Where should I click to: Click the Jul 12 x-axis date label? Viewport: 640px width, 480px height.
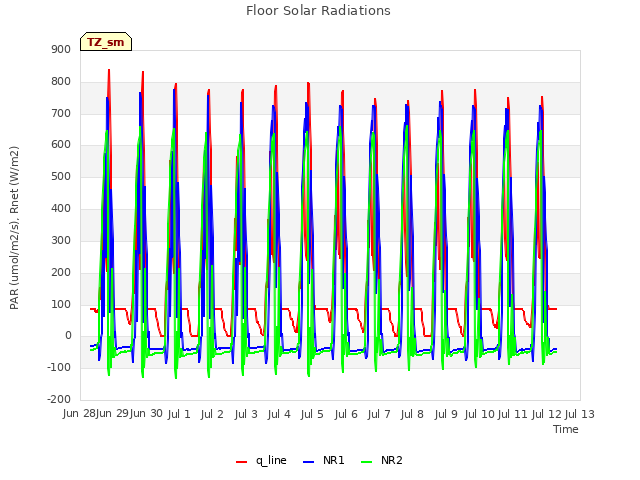[x=547, y=414]
